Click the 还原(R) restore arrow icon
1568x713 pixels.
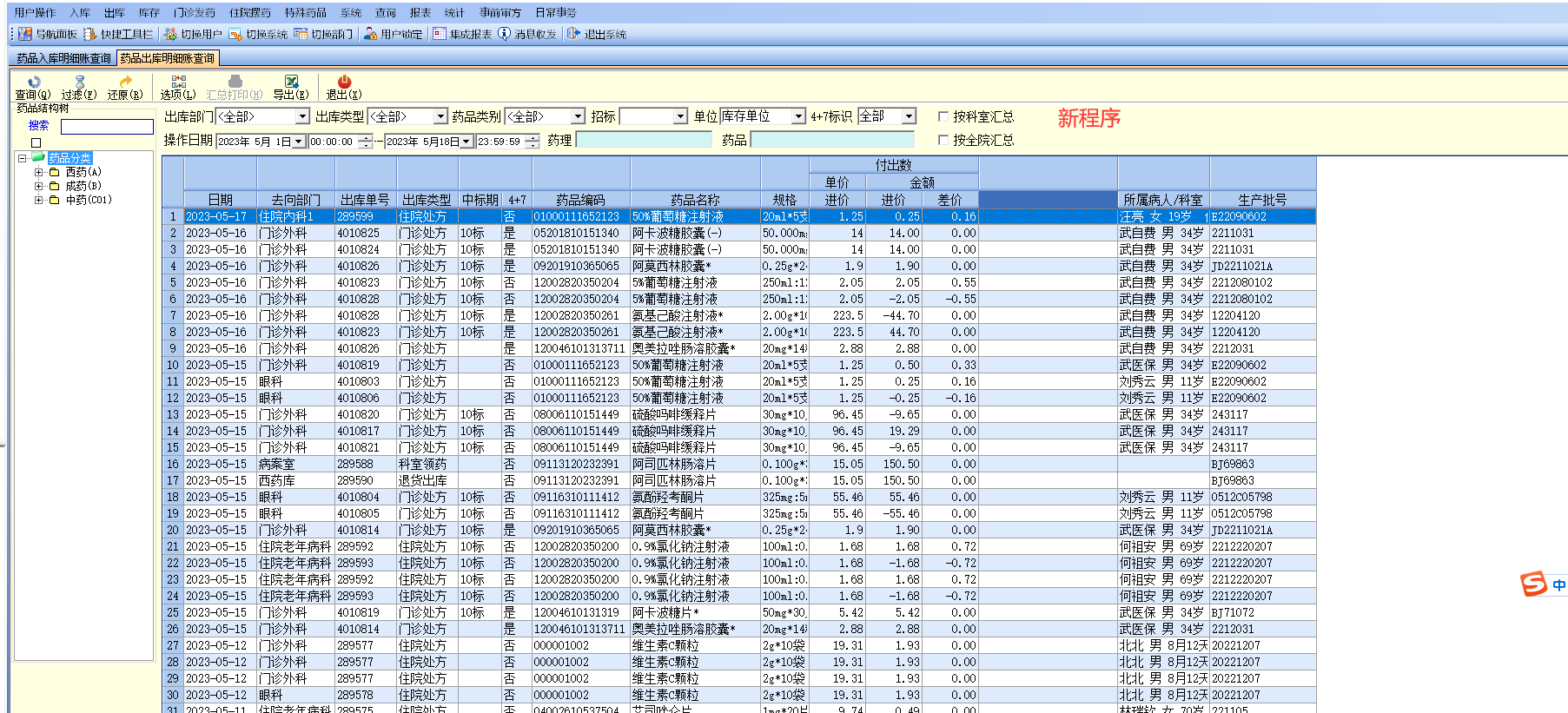pos(125,82)
